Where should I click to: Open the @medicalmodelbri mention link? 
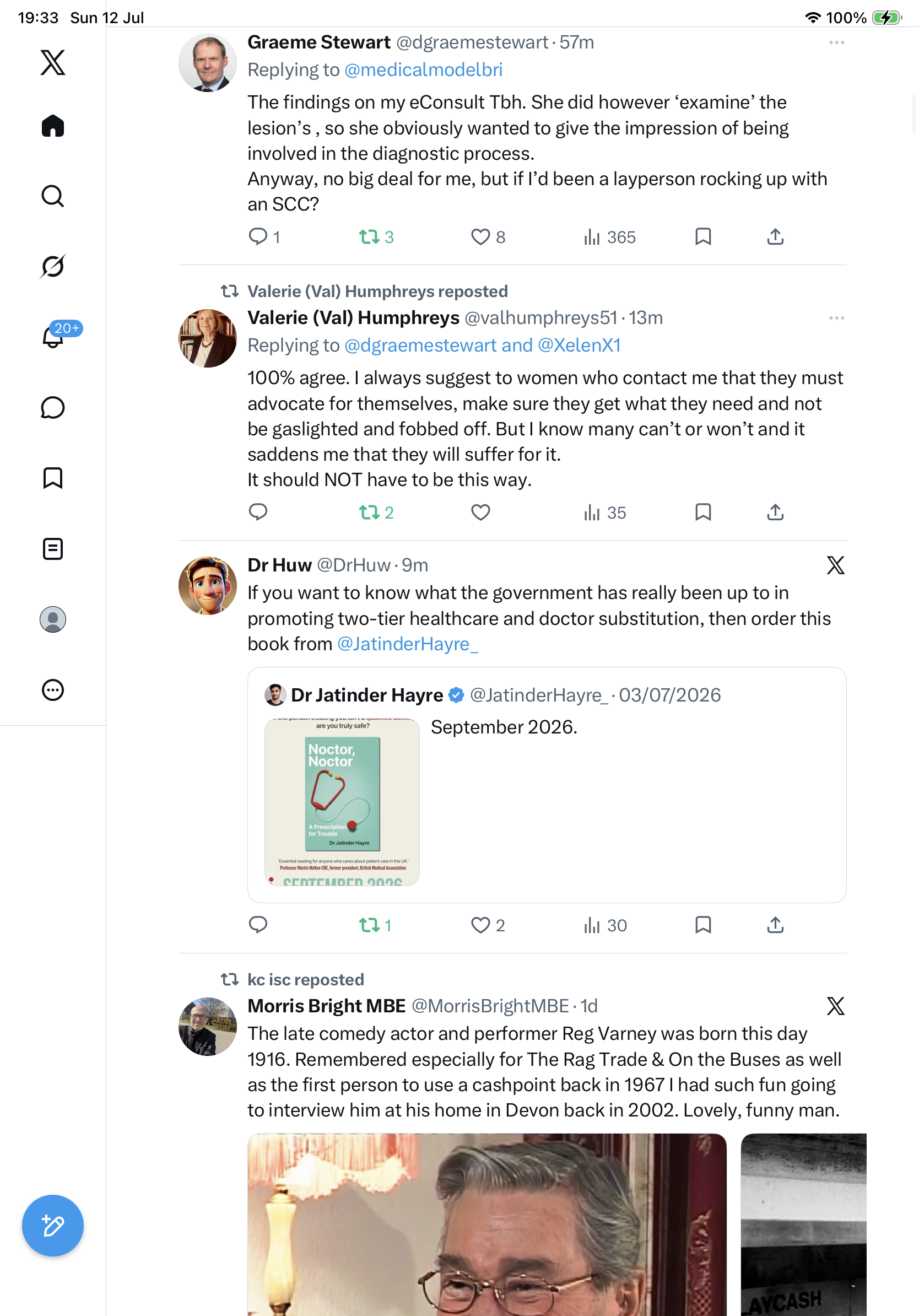(x=423, y=69)
